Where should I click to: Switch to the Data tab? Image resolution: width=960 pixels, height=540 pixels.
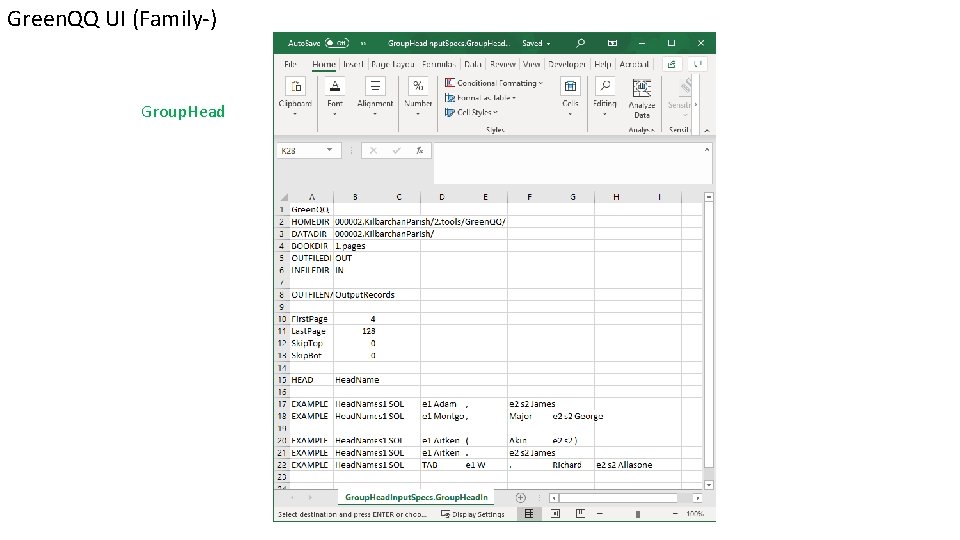(472, 64)
